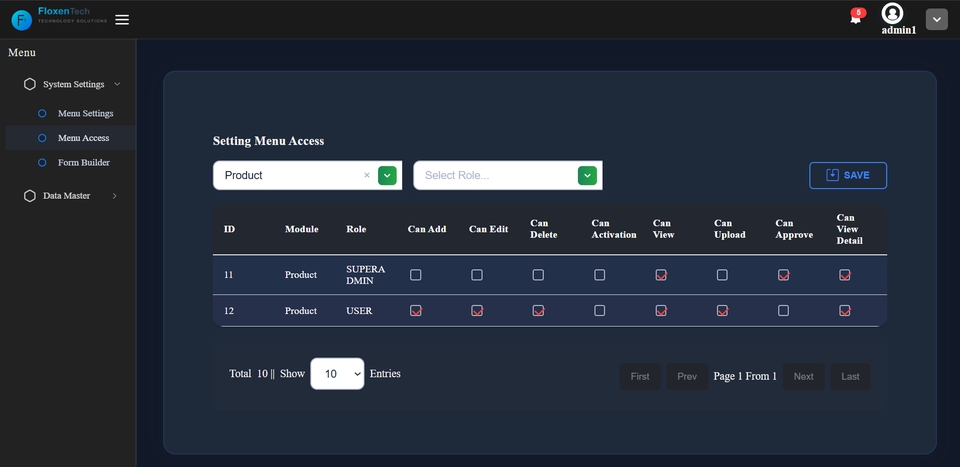Click the circle icon next to Form Builder
The image size is (960, 467).
(x=42, y=162)
